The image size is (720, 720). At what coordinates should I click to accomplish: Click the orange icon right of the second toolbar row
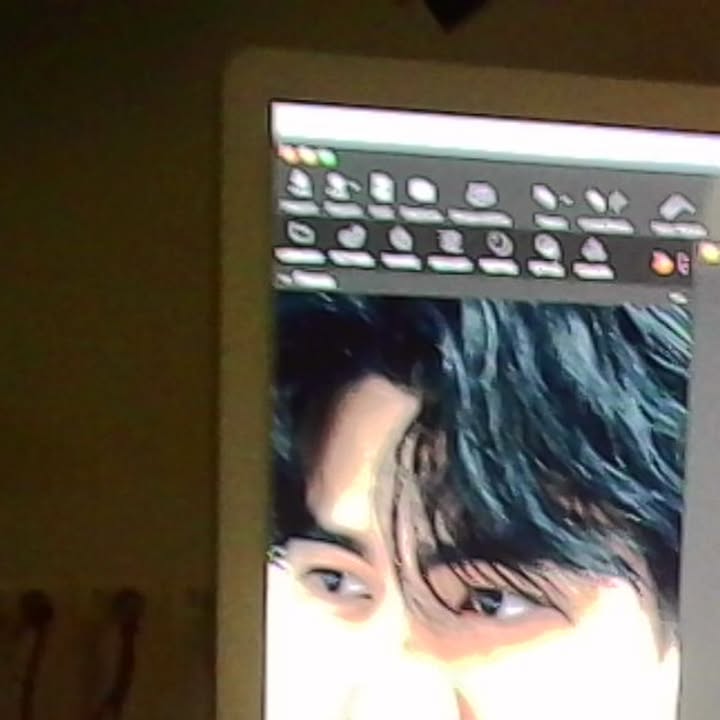pyautogui.click(x=663, y=263)
